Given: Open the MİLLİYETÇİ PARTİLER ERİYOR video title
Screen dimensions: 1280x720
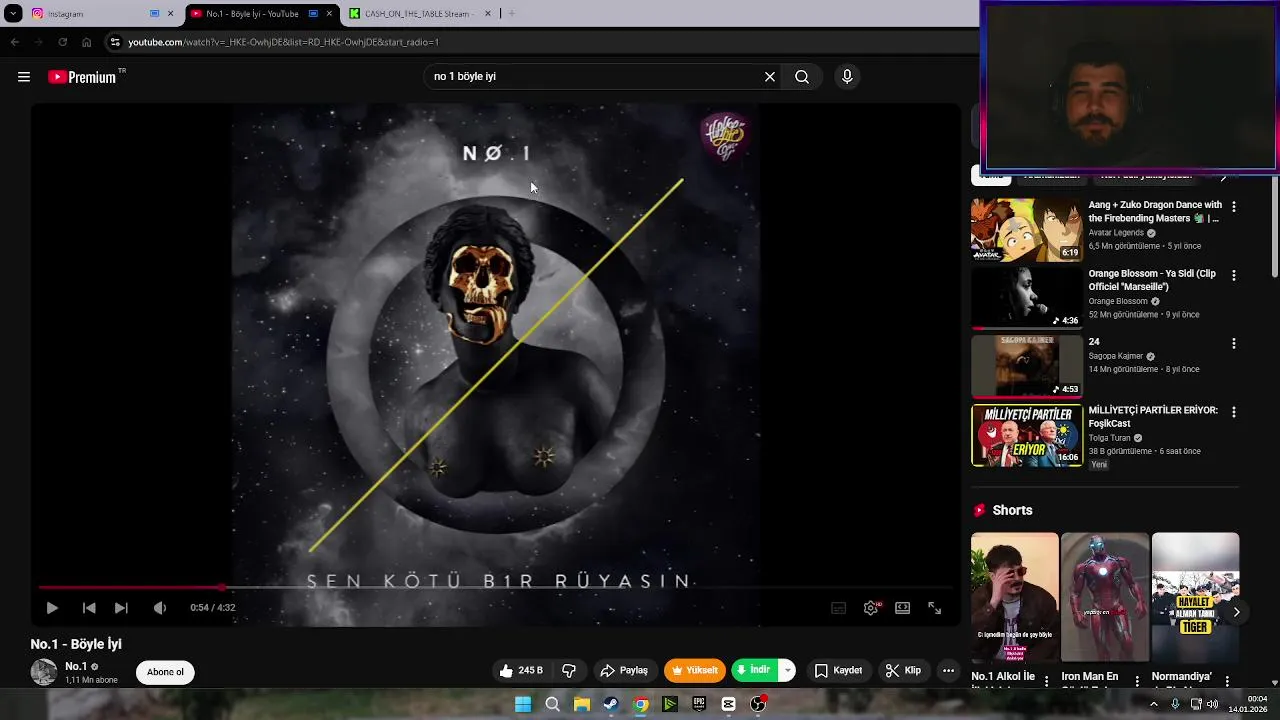Looking at the screenshot, I should point(1153,417).
